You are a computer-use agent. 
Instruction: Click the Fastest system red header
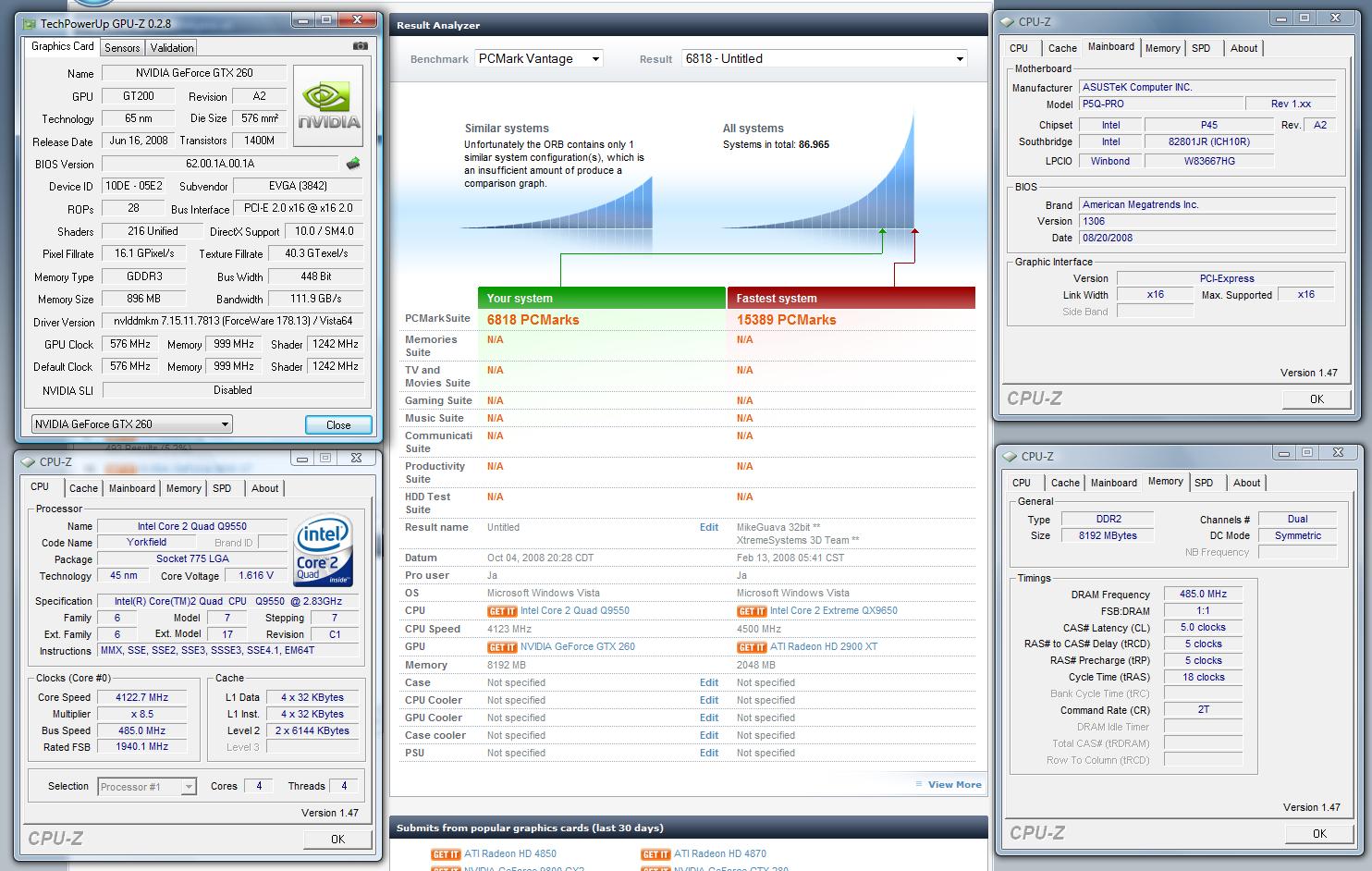(851, 298)
